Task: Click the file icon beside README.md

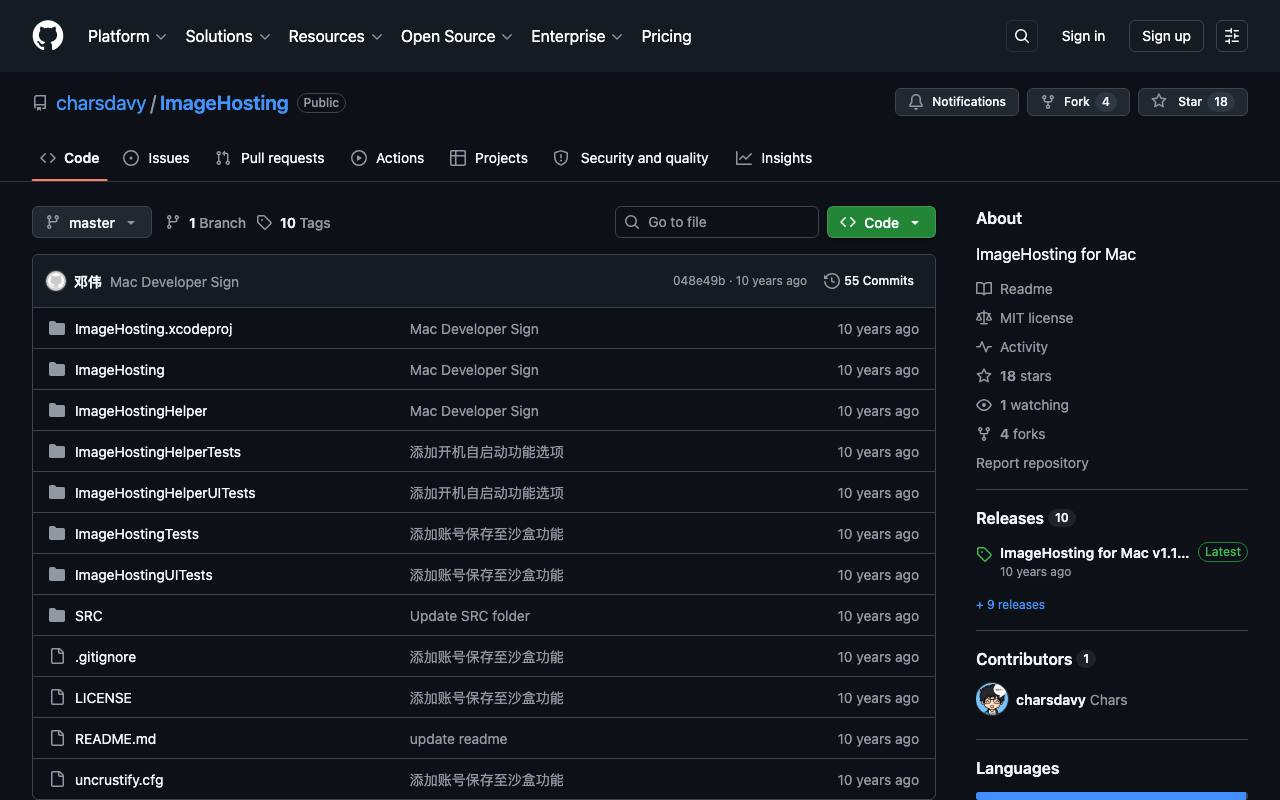Action: pyautogui.click(x=57, y=739)
